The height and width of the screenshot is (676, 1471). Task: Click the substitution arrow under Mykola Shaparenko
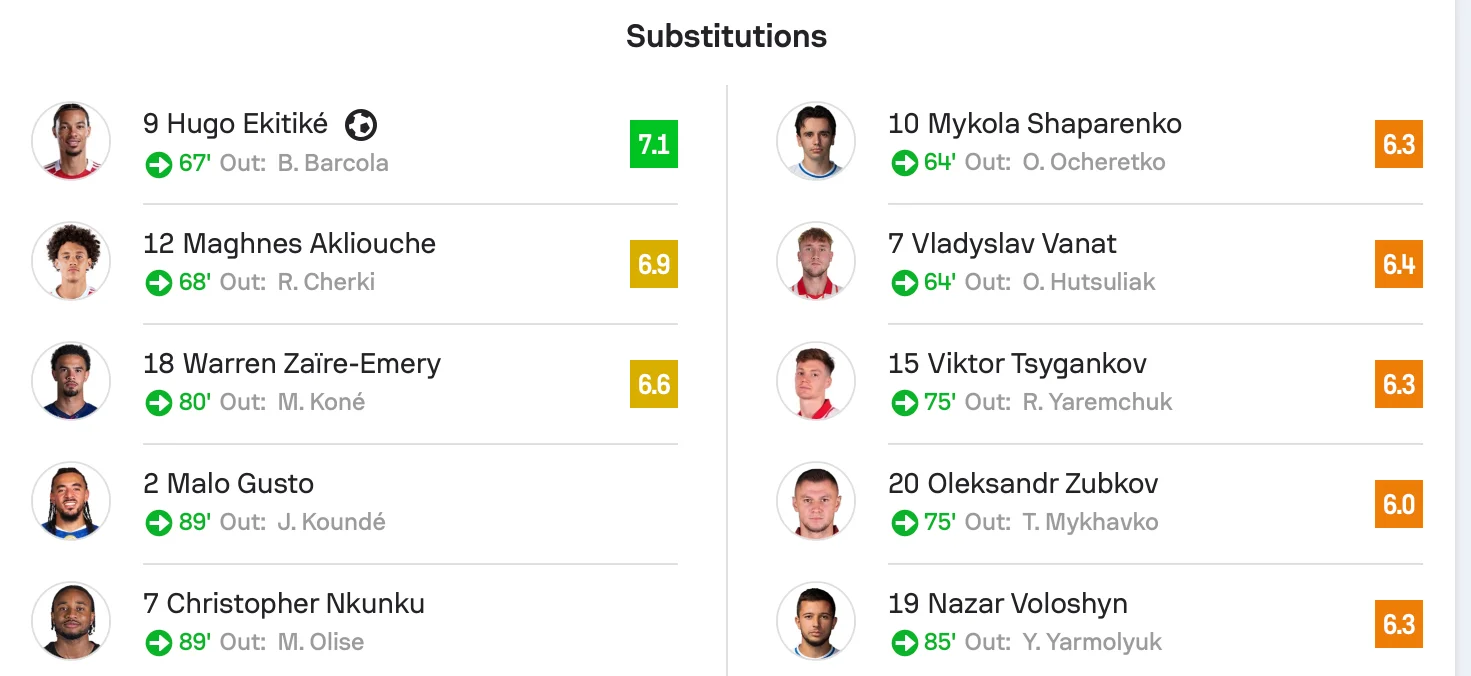click(905, 164)
